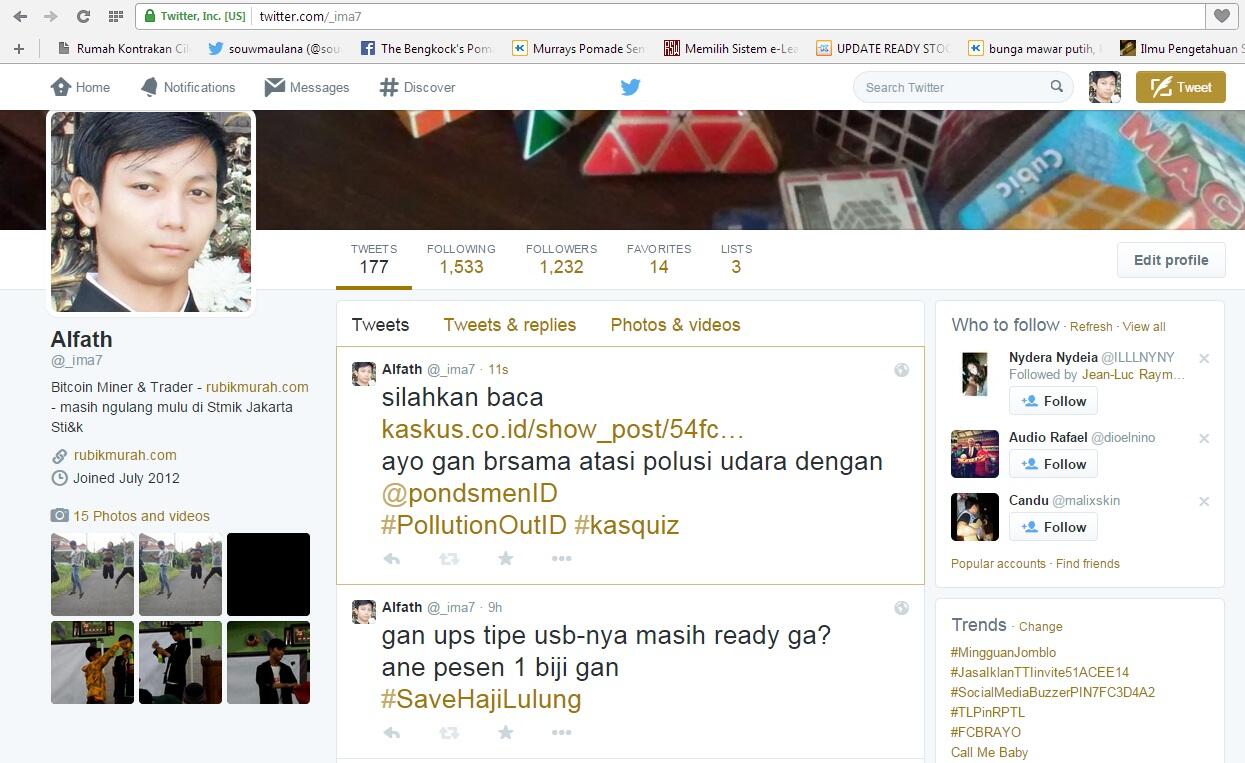Follow Audio Rafael
Viewport: 1245px width, 763px height.
(1053, 463)
